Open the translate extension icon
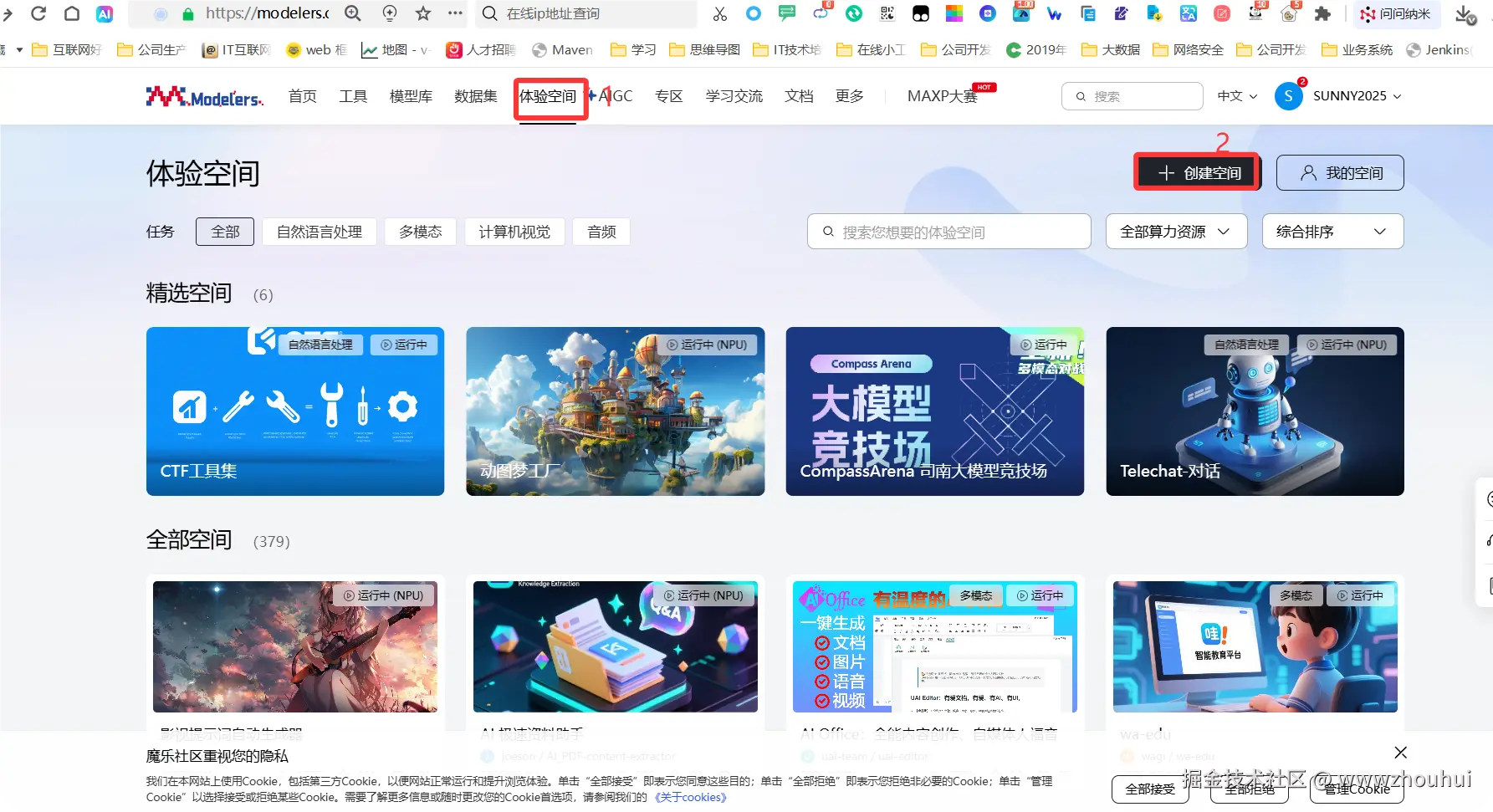 [x=1189, y=13]
